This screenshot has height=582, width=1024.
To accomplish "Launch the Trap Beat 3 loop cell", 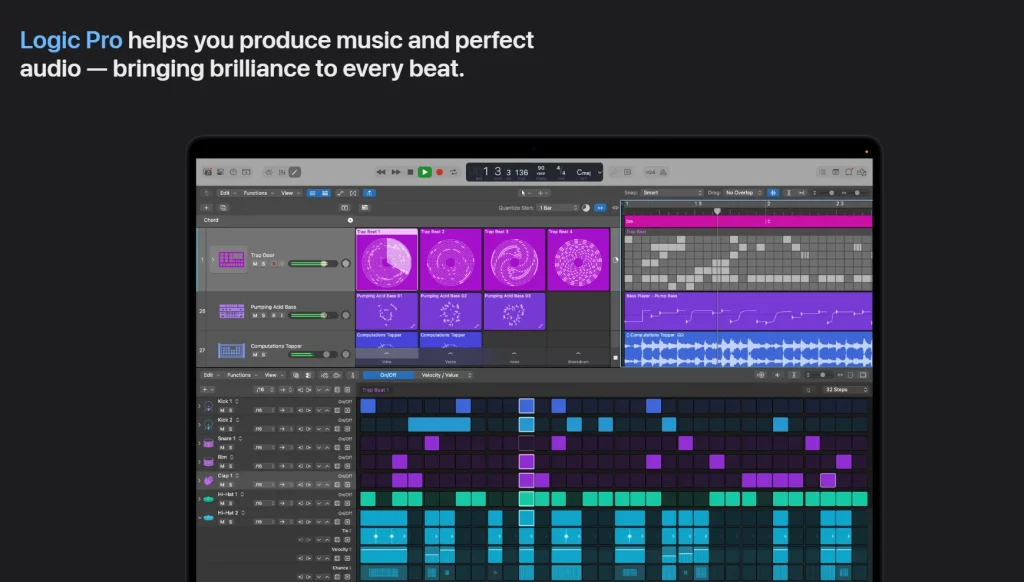I will tap(515, 259).
